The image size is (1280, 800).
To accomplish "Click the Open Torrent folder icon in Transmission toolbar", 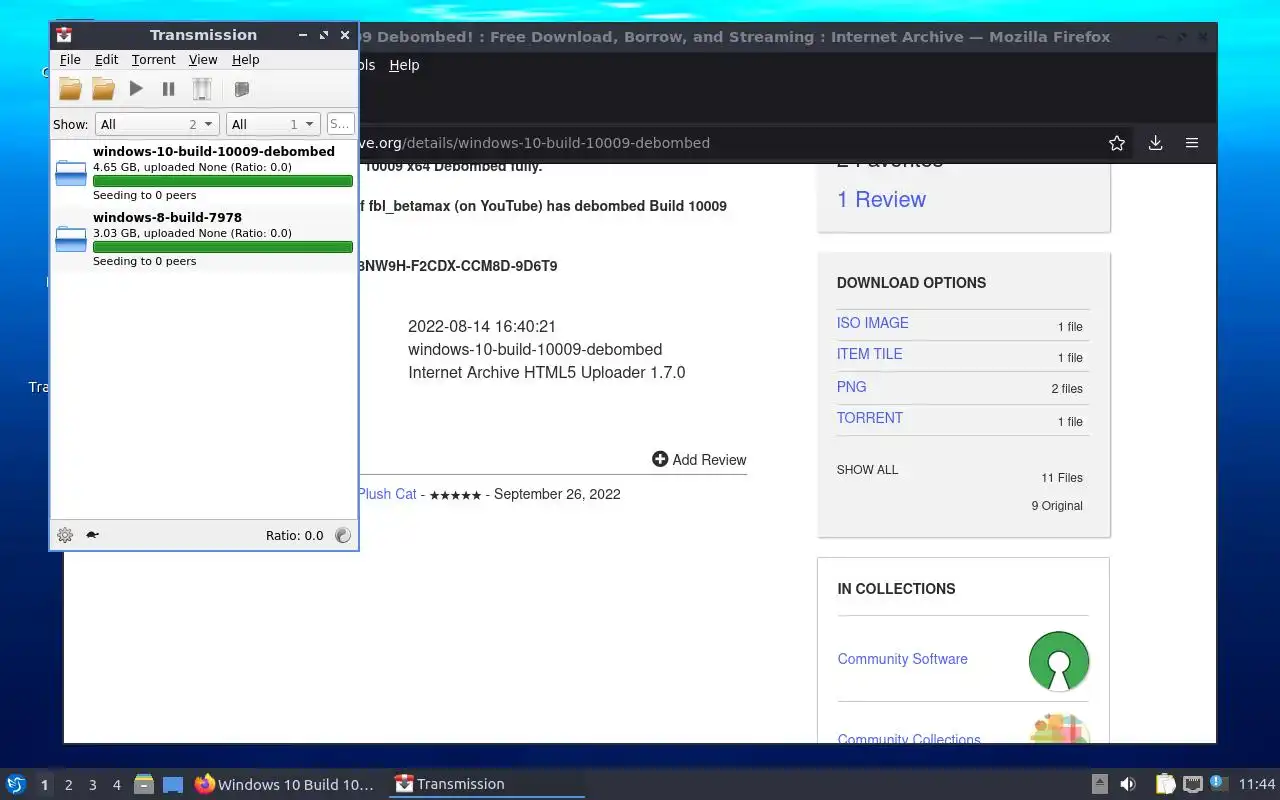I will pyautogui.click(x=70, y=89).
